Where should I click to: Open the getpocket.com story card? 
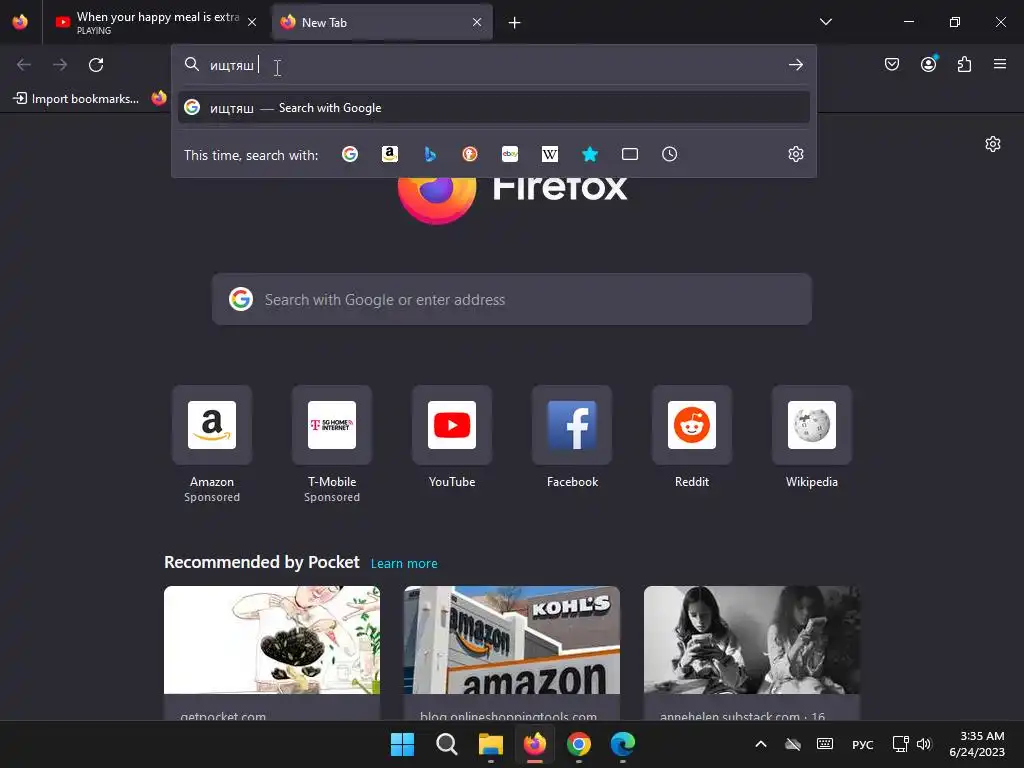point(272,653)
